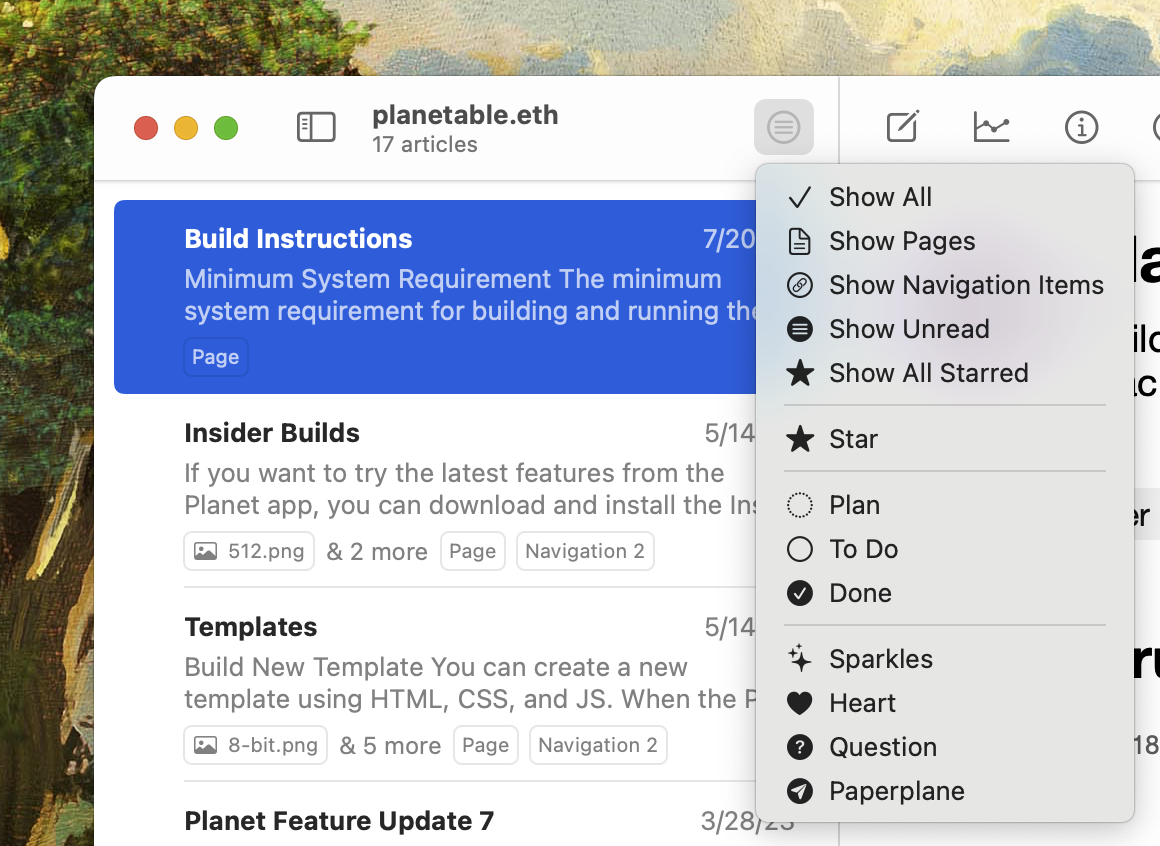Apply the Paperplane star type

(896, 791)
